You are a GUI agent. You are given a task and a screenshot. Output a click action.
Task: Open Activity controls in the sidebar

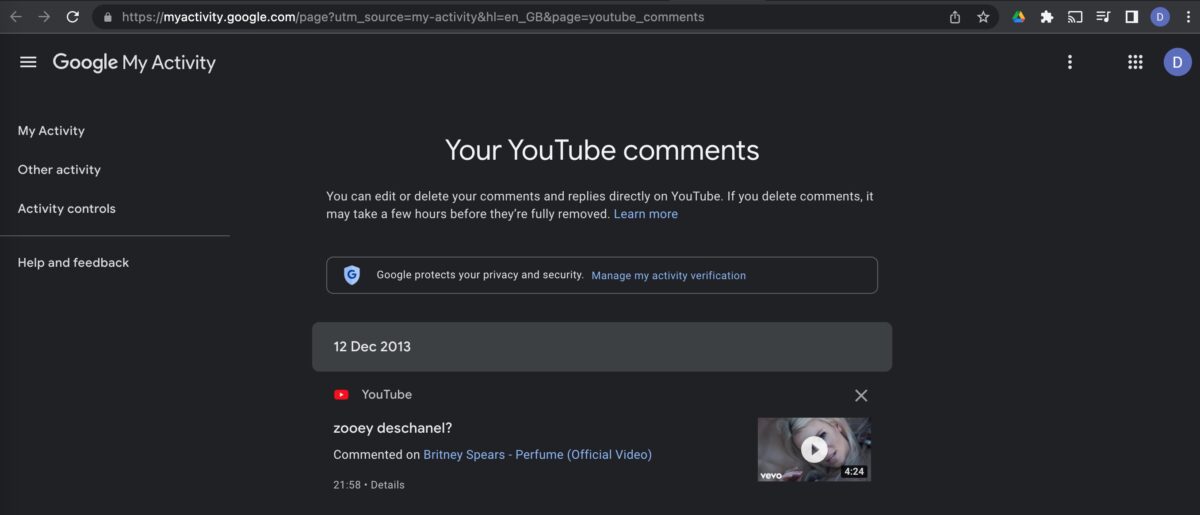tap(67, 209)
